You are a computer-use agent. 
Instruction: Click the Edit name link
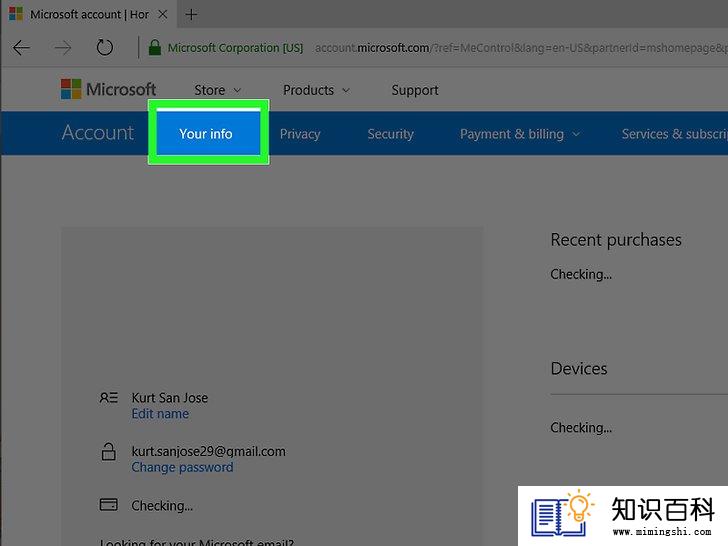(x=160, y=414)
